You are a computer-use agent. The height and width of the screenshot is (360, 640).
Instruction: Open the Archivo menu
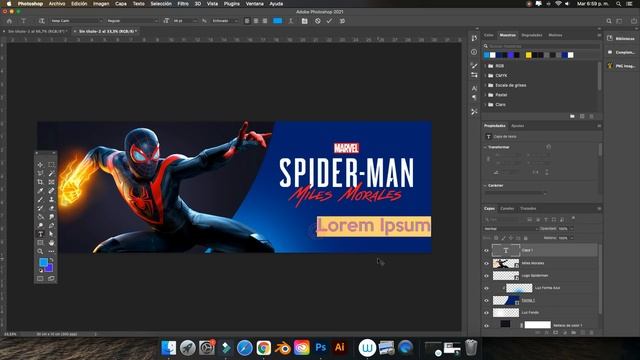(x=57, y=4)
